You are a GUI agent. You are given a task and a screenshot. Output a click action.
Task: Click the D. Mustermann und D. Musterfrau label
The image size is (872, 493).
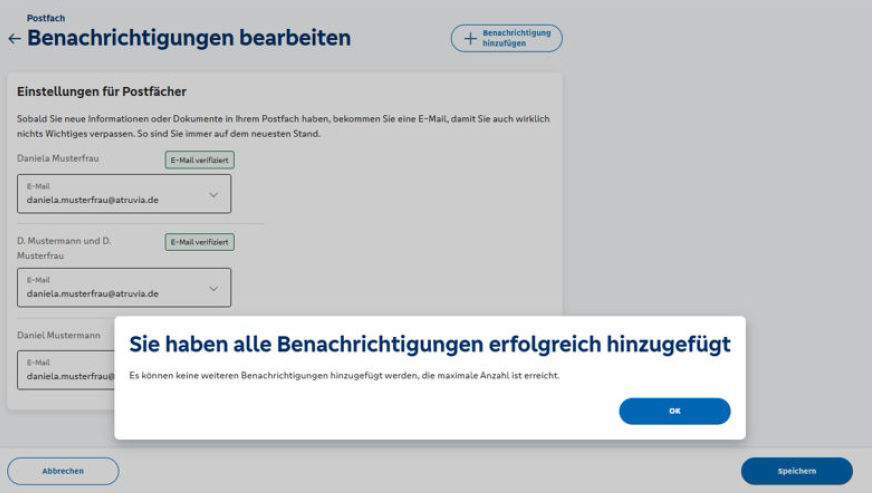pyautogui.click(x=64, y=248)
